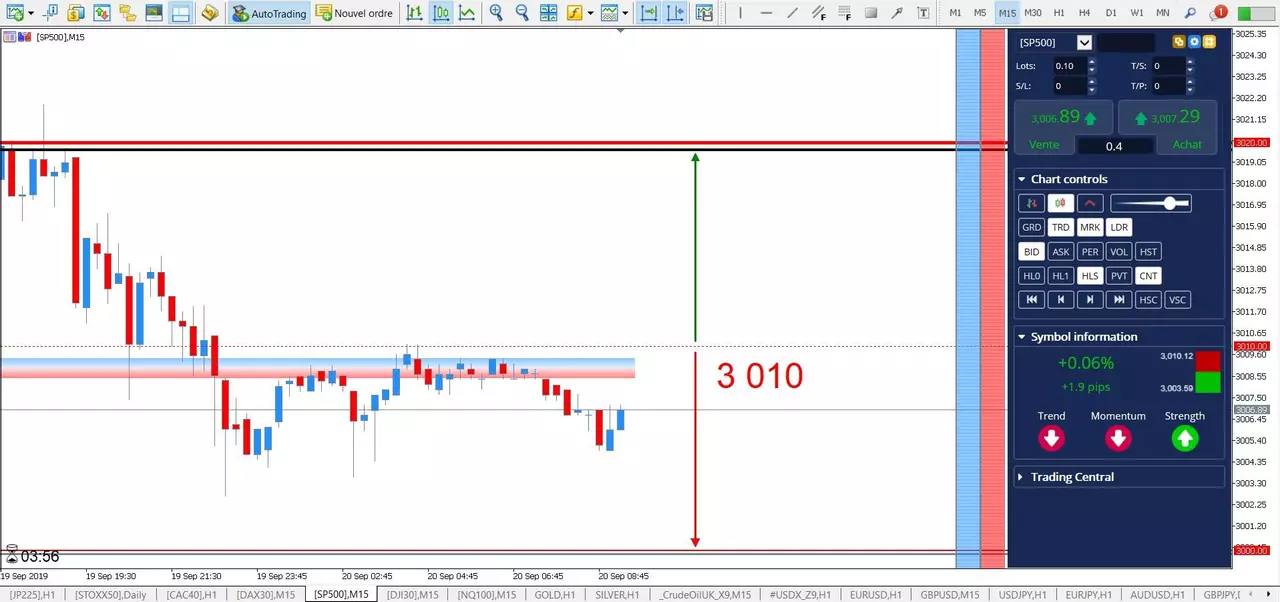Open the SP500 symbol dropdown

point(1084,42)
